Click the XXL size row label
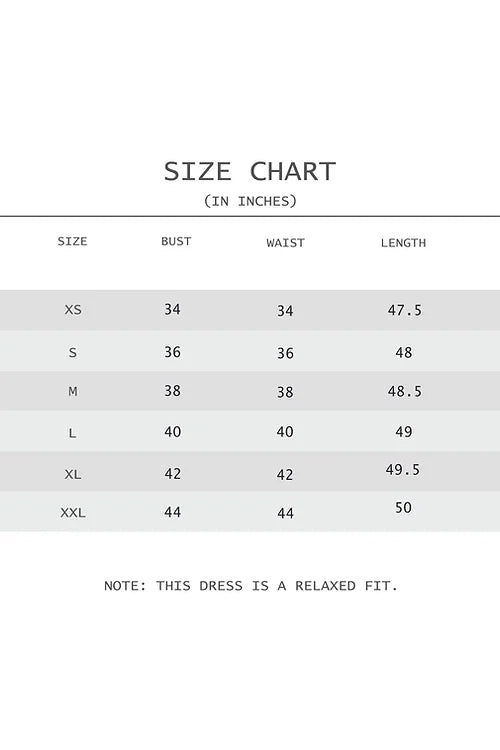This screenshot has width=500, height=750. pos(73,513)
